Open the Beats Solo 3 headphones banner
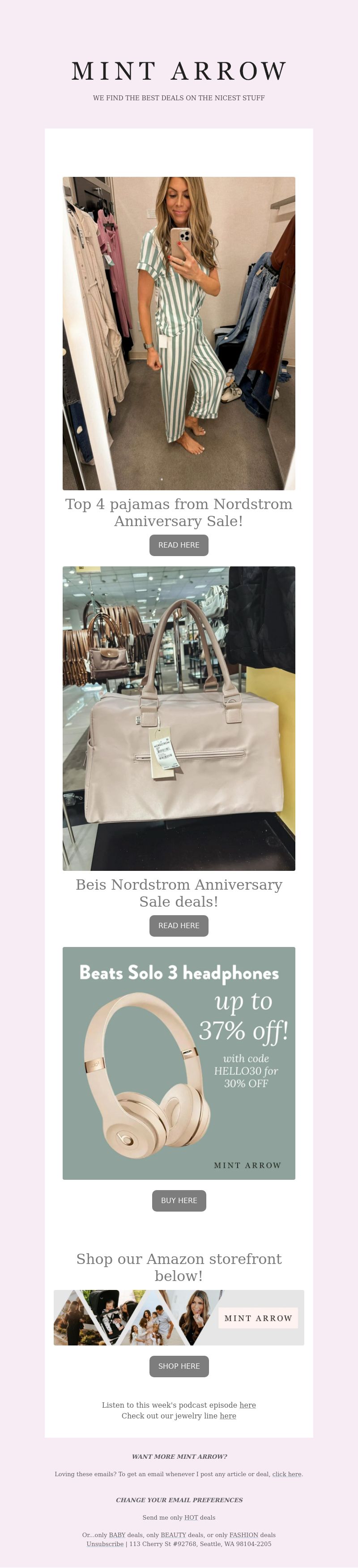 click(x=179, y=1063)
